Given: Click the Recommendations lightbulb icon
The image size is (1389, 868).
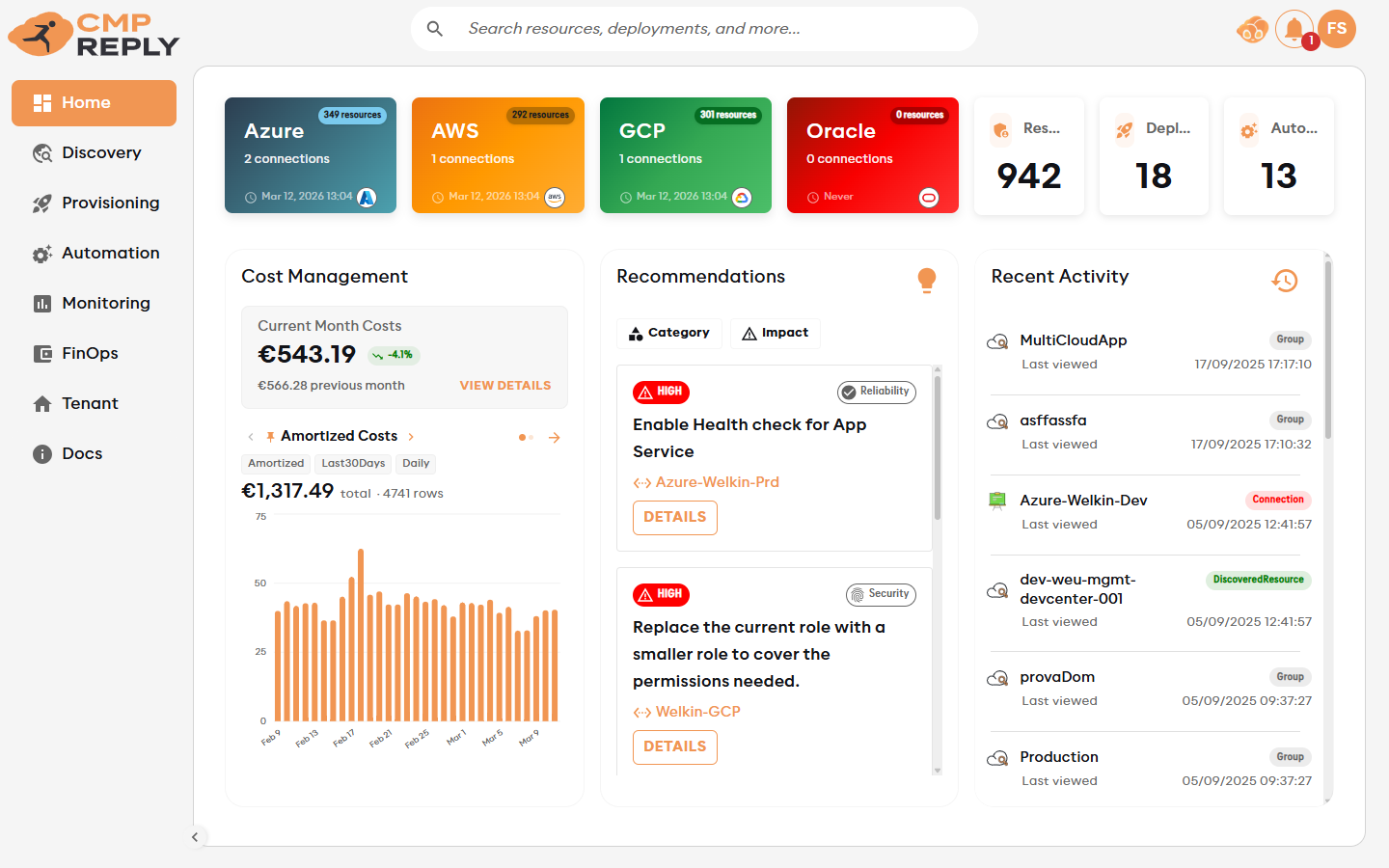Looking at the screenshot, I should coord(926,280).
